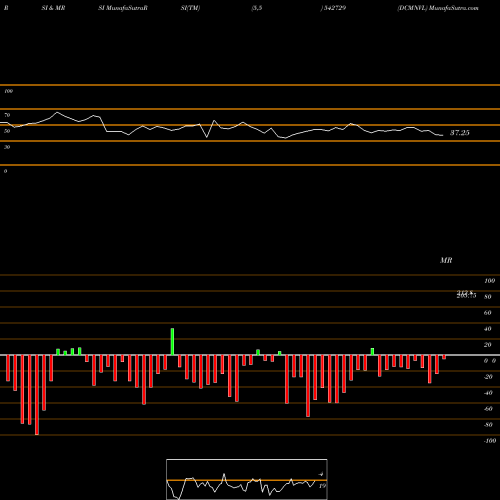
Task: Click the 205.75 value near MR axis
Action: pyautogui.click(x=466, y=296)
